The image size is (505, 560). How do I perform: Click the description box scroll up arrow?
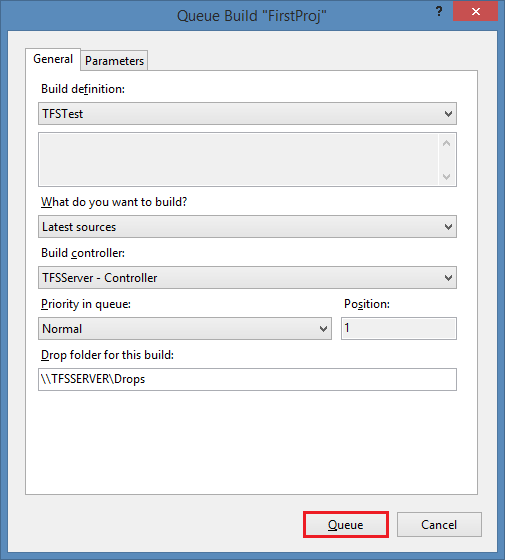click(446, 144)
